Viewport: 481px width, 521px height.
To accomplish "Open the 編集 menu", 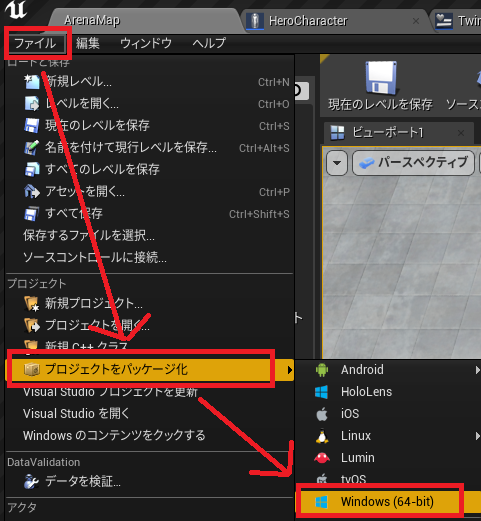I will 88,43.
